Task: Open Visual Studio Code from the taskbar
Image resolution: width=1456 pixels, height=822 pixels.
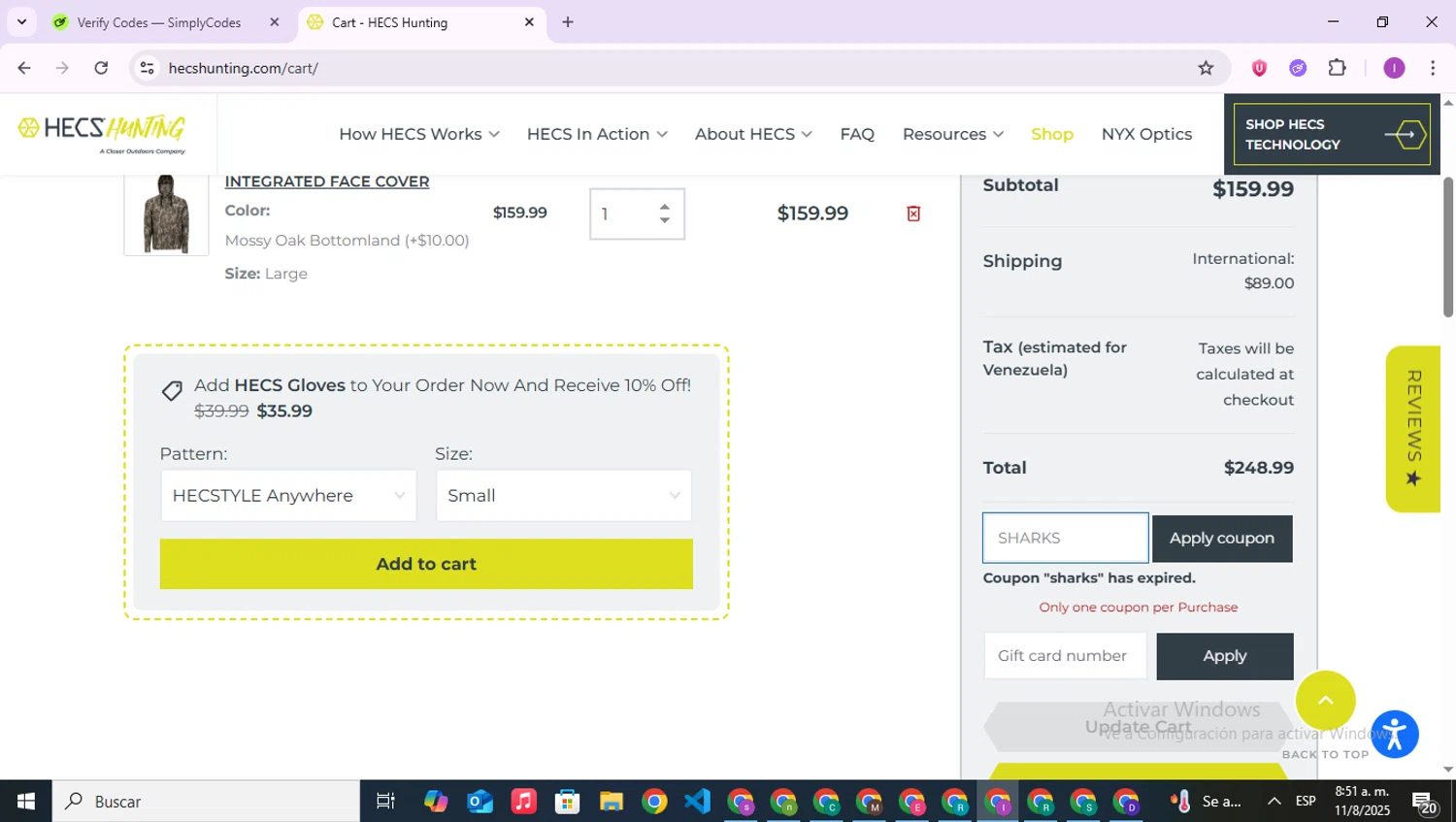Action: pos(698,802)
